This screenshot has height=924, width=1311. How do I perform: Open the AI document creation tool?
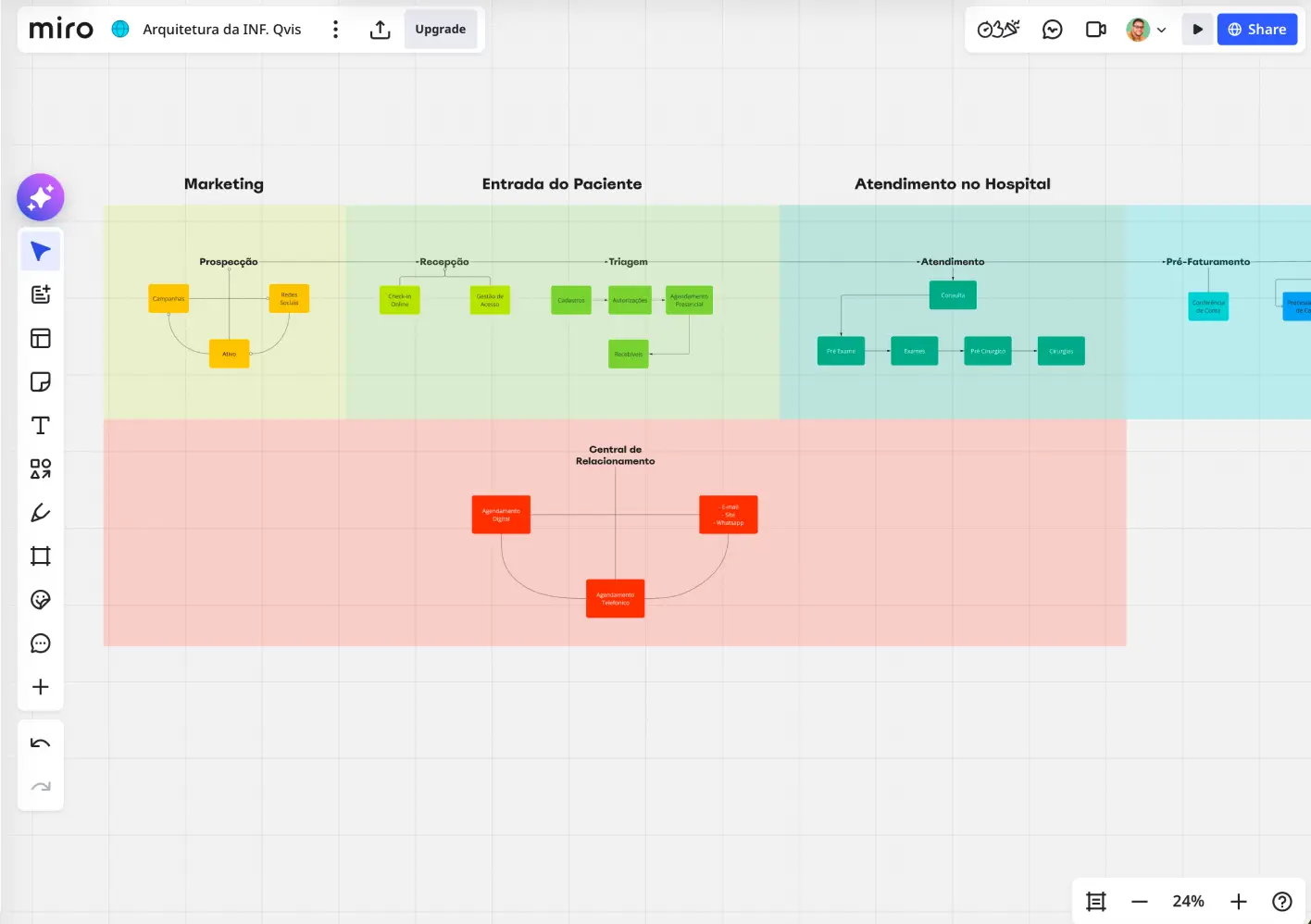pos(41,294)
